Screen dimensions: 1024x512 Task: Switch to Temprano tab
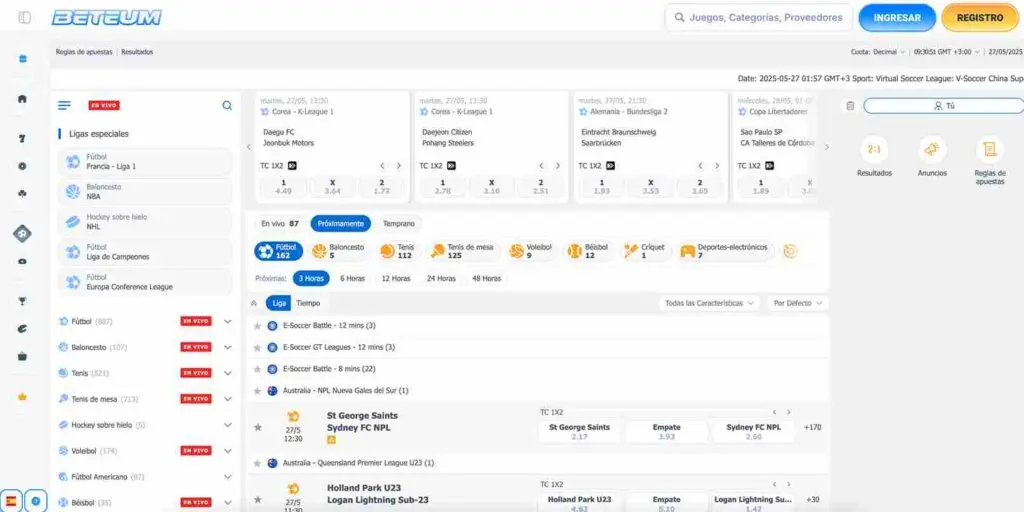point(398,223)
